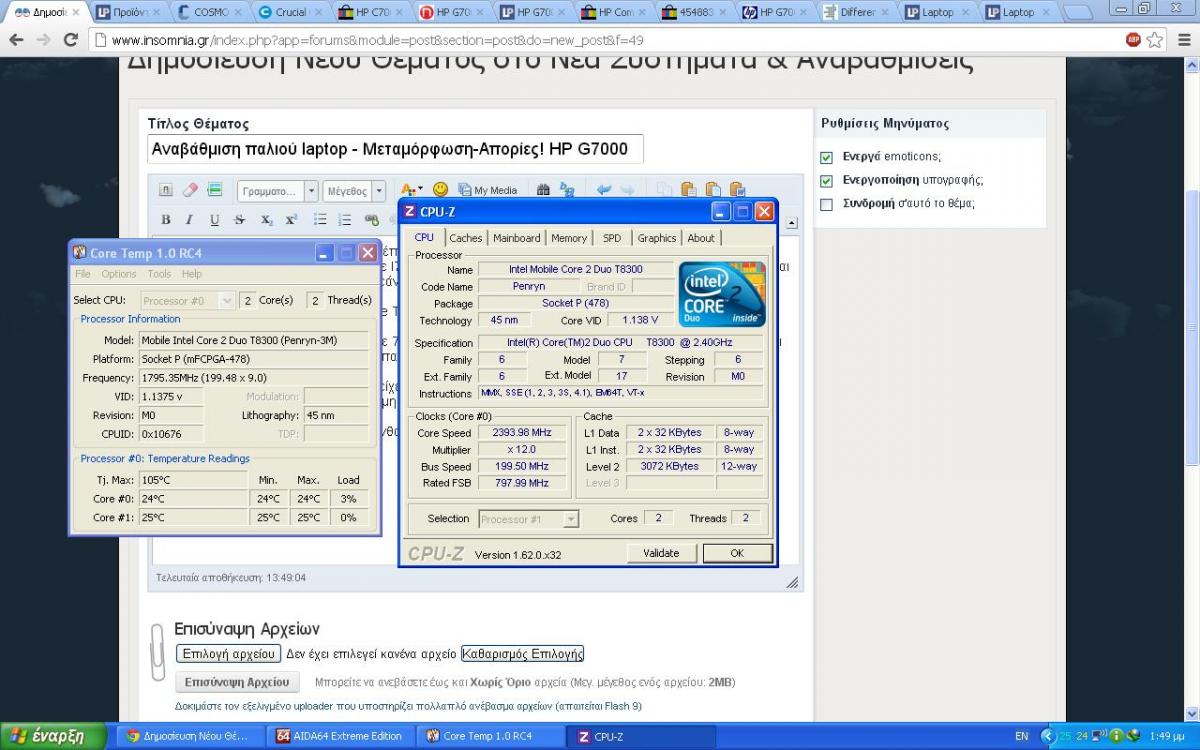Open the Chrome menu icon
This screenshot has width=1200, height=750.
coord(1182,41)
